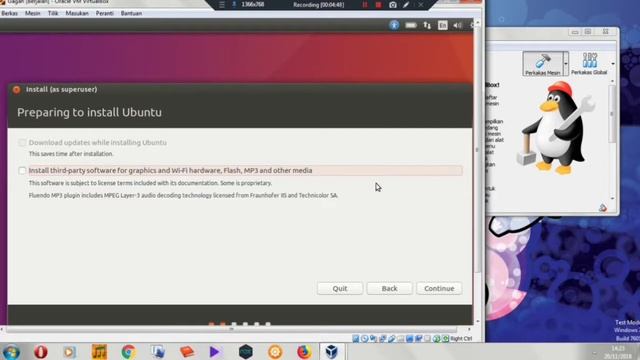The image size is (640, 360).
Task: Close the Ubuntu installer with the orange button
Action: (16, 89)
